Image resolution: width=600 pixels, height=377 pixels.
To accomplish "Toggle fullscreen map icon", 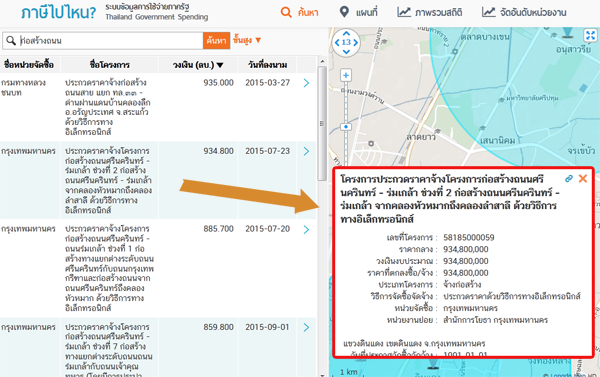I will 591,35.
